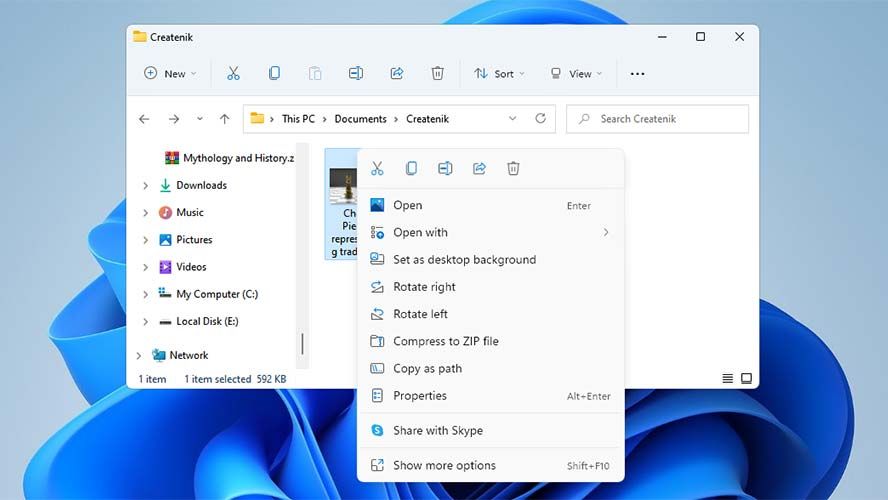Open the See more ellipsis menu
Image resolution: width=888 pixels, height=500 pixels.
click(637, 74)
